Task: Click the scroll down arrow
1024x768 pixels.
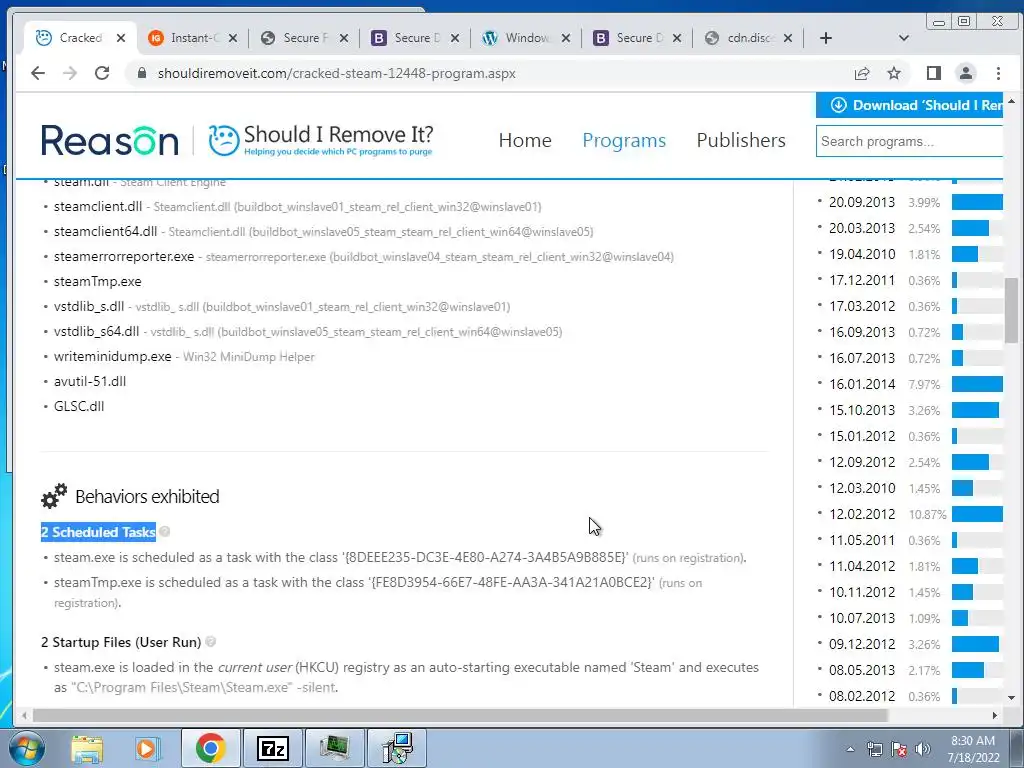Action: [x=1011, y=698]
